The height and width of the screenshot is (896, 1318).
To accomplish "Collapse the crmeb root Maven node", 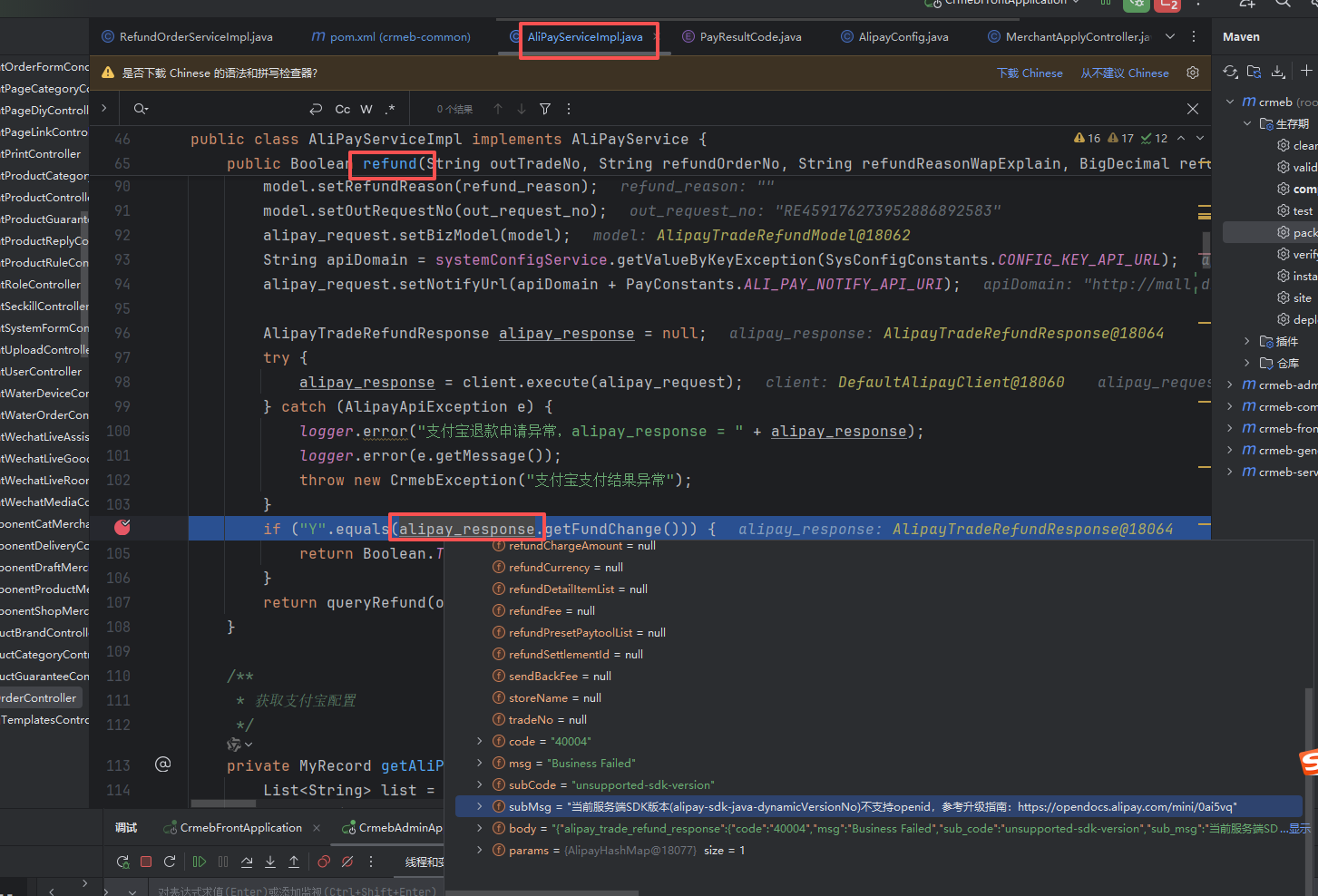I will (x=1230, y=102).
